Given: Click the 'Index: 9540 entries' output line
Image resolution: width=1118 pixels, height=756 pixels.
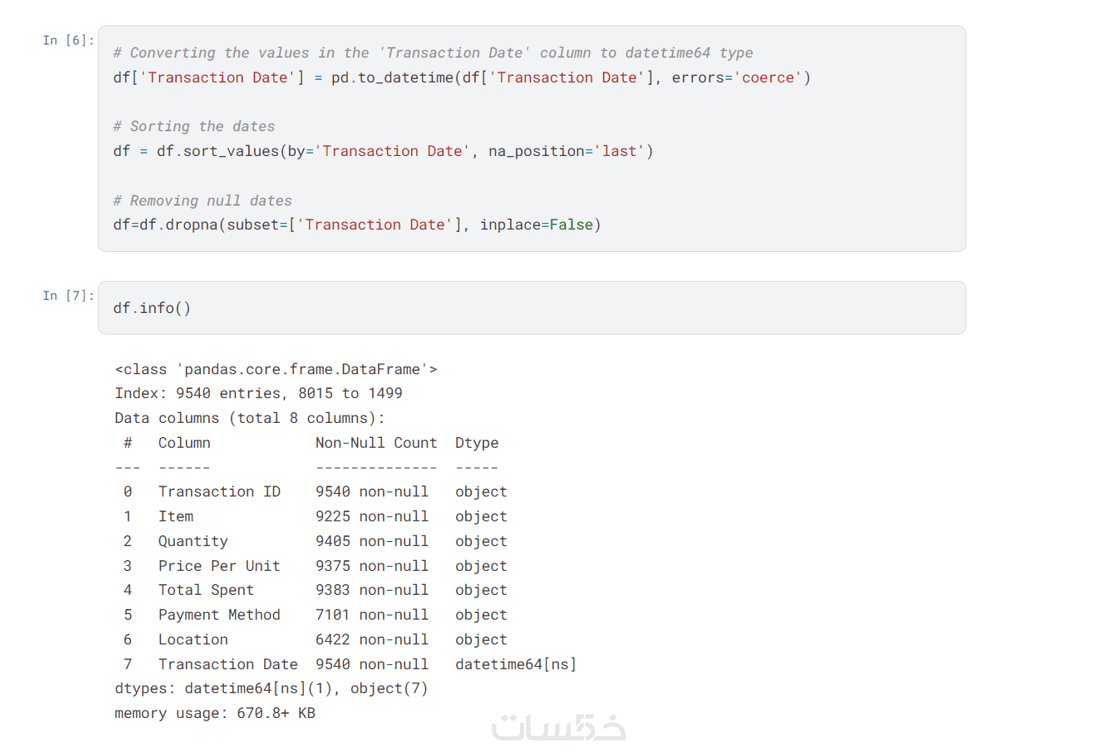Looking at the screenshot, I should tap(259, 394).
